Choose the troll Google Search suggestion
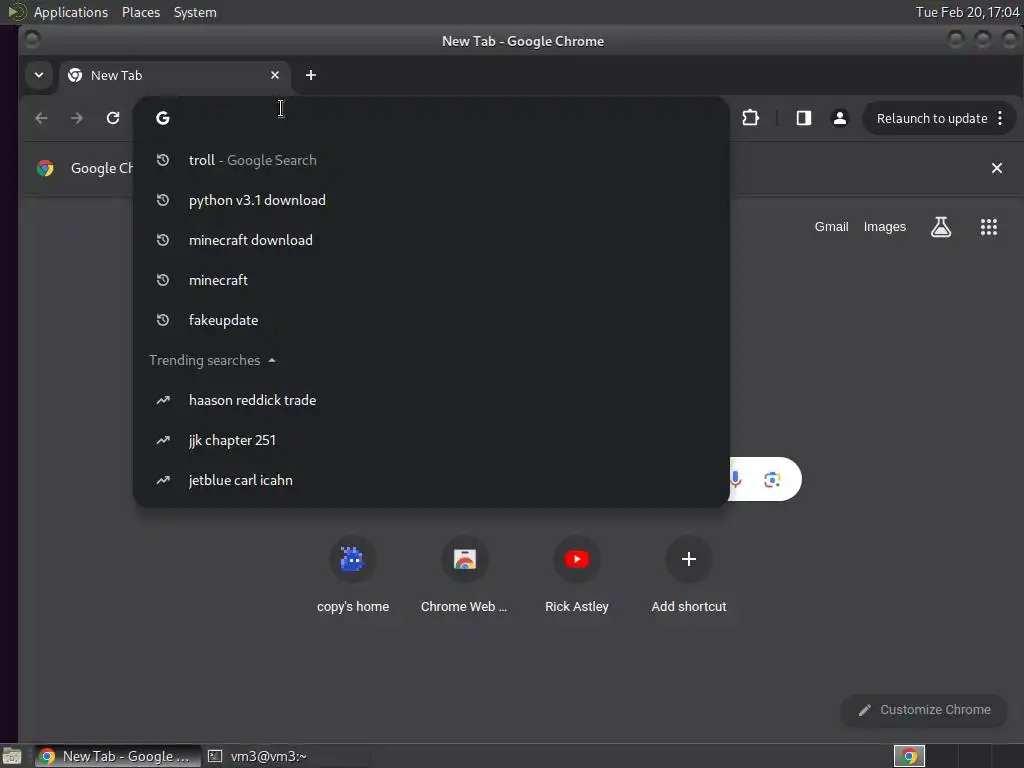 click(x=431, y=160)
